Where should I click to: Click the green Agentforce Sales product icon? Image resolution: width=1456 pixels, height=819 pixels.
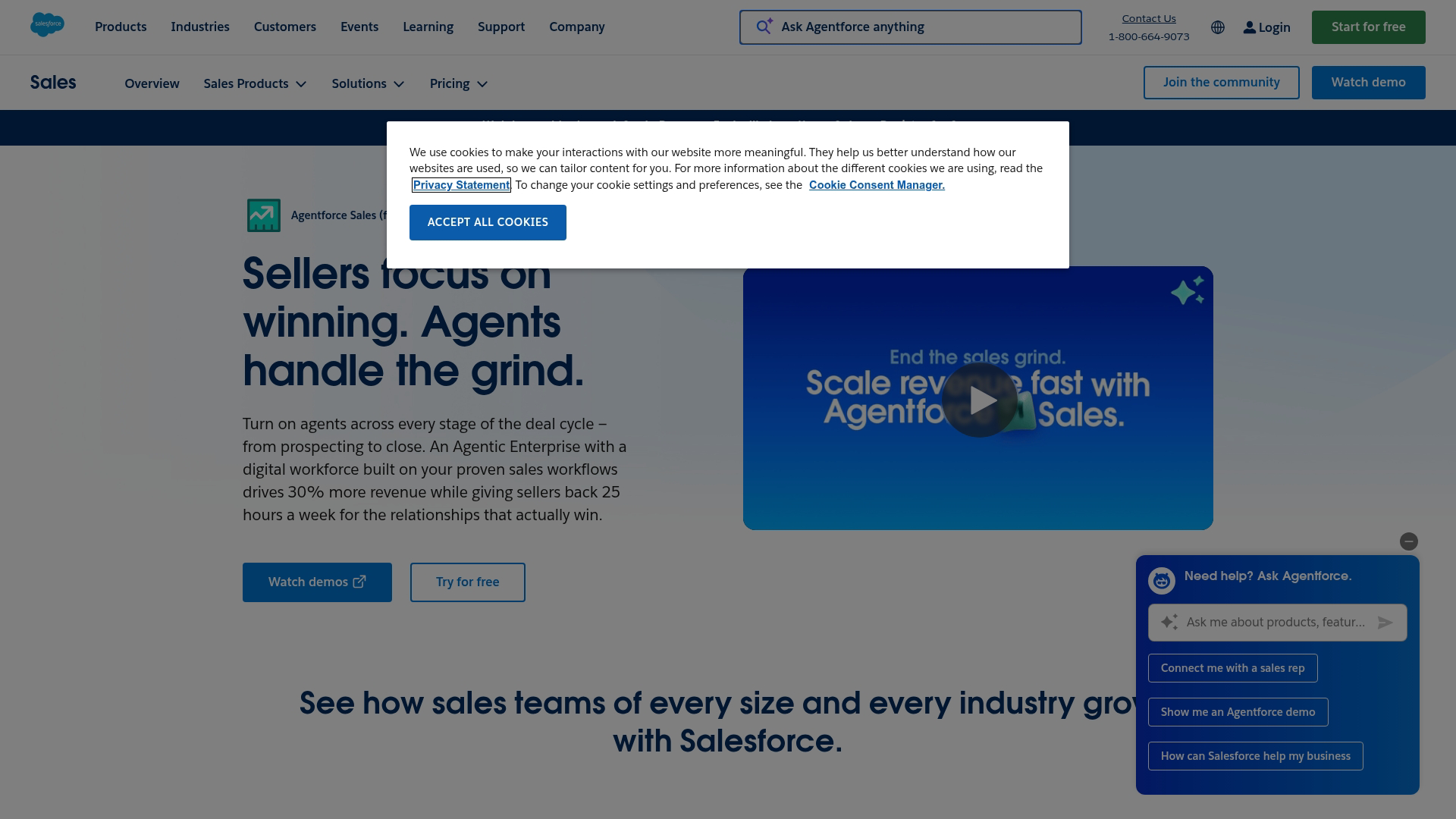[263, 215]
